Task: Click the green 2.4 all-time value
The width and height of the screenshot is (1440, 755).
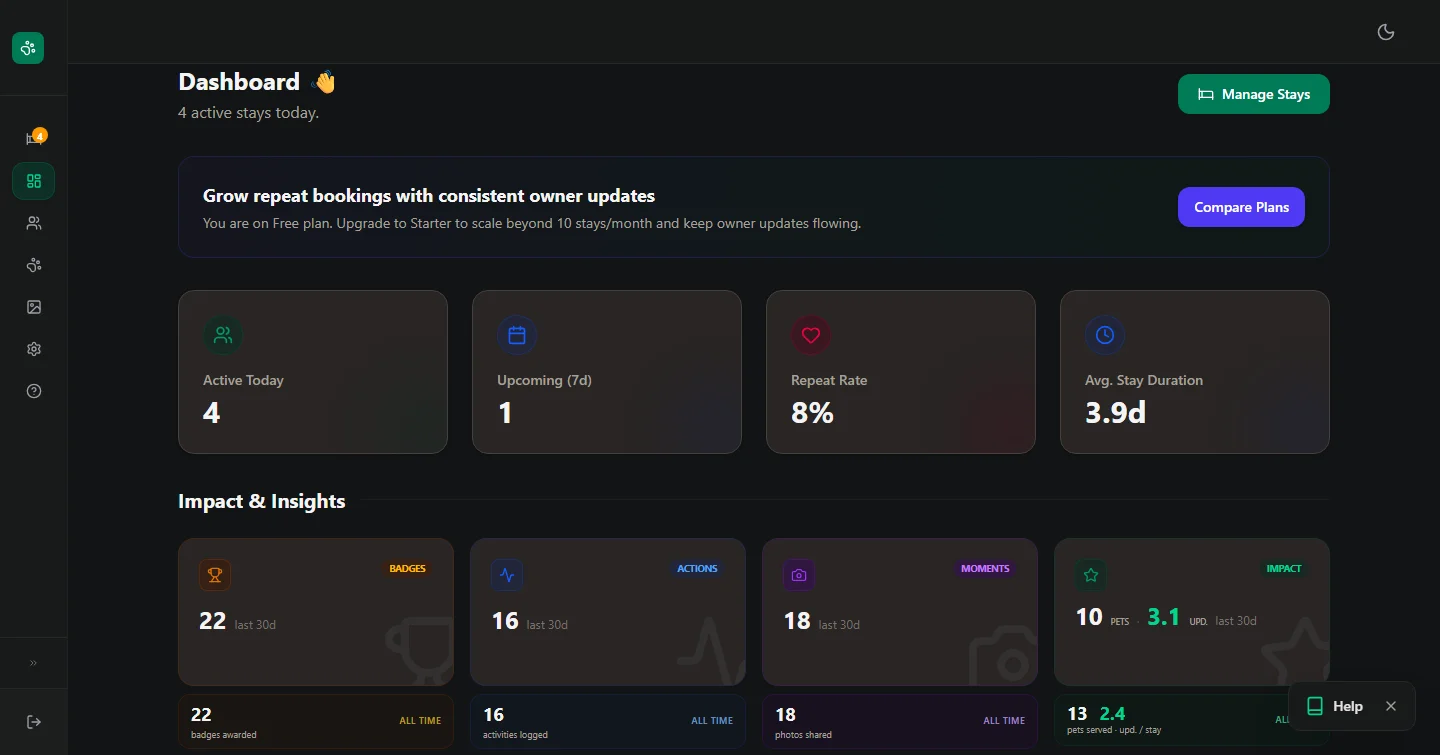Action: pos(1112,713)
